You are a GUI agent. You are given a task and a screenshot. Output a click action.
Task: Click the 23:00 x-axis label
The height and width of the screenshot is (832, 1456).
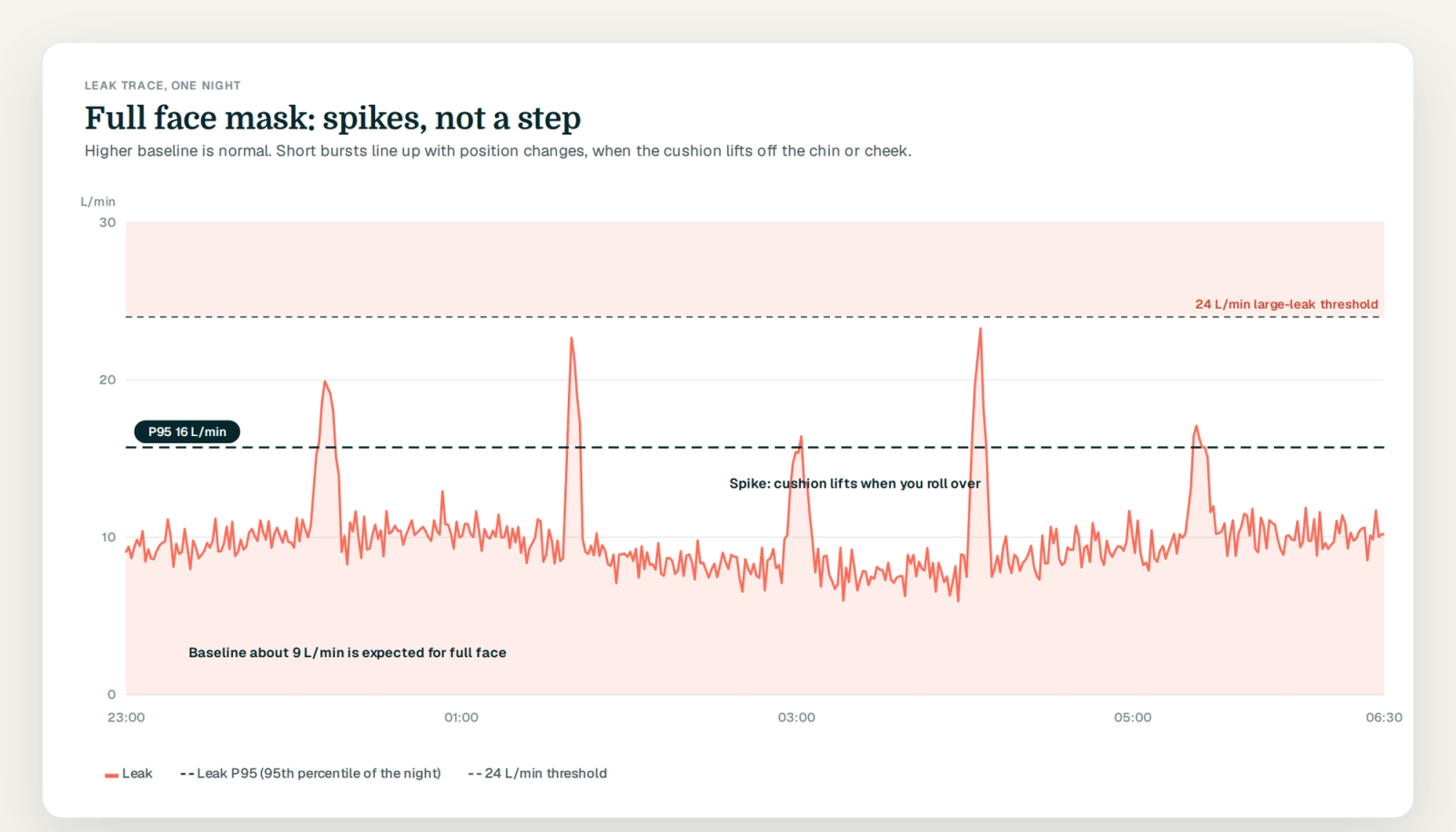pos(126,717)
